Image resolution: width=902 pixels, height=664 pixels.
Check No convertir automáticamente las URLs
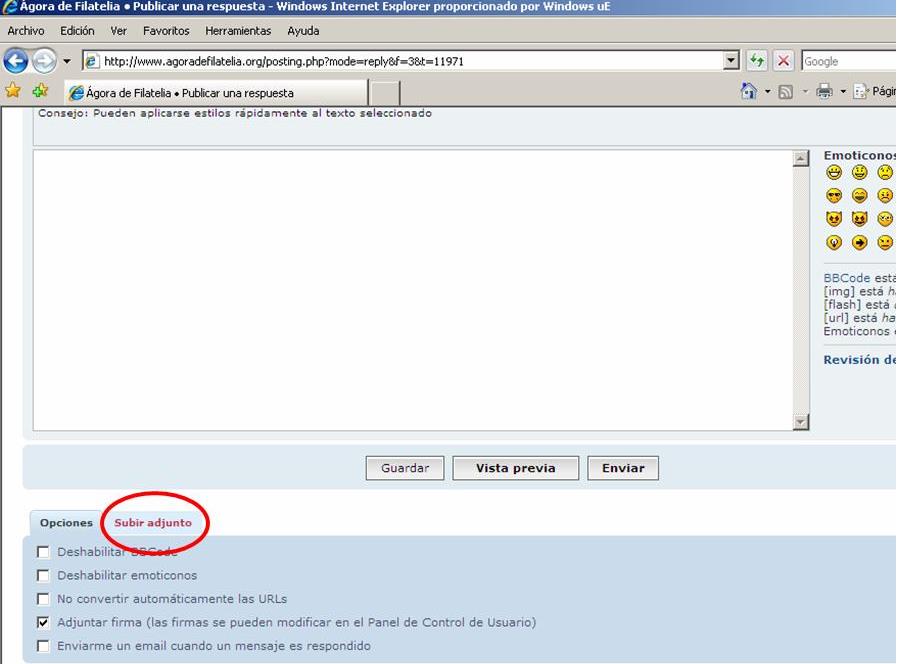[43, 599]
